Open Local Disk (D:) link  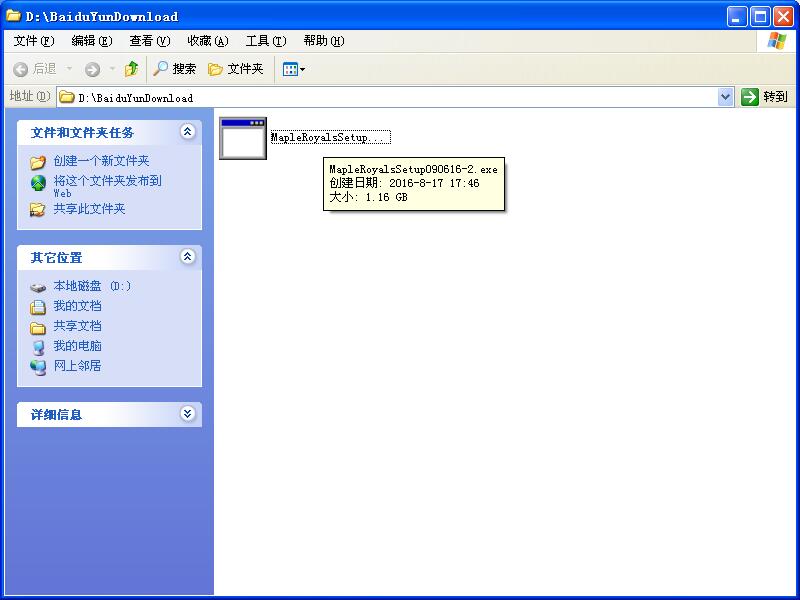click(x=92, y=286)
